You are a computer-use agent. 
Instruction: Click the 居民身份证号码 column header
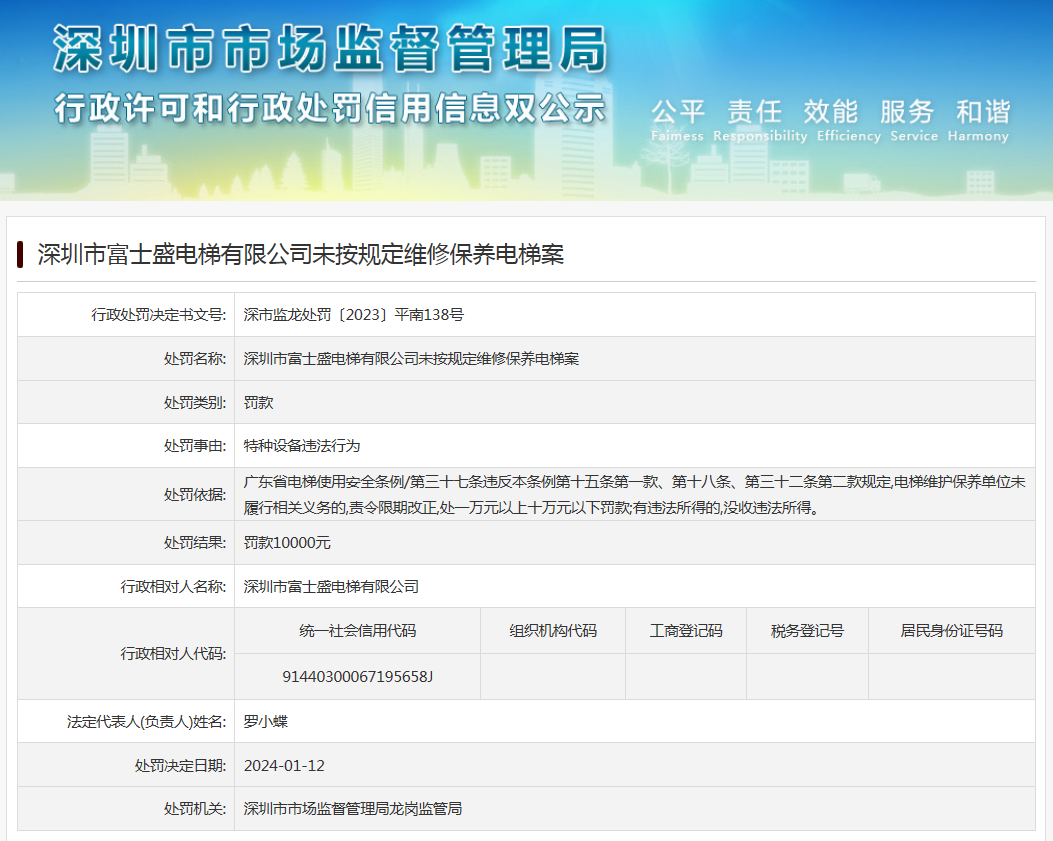click(x=951, y=631)
